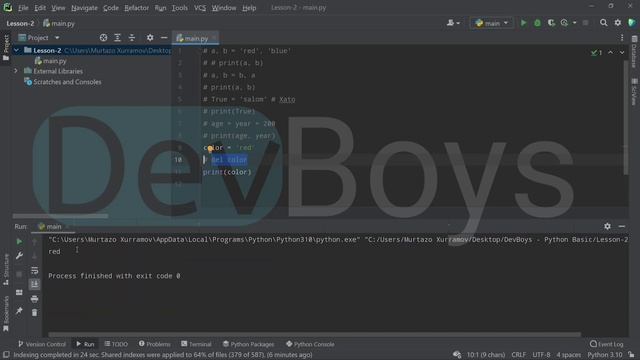This screenshot has width=640, height=360.
Task: Click the Run console horizontal scrollbar
Action: point(314,334)
